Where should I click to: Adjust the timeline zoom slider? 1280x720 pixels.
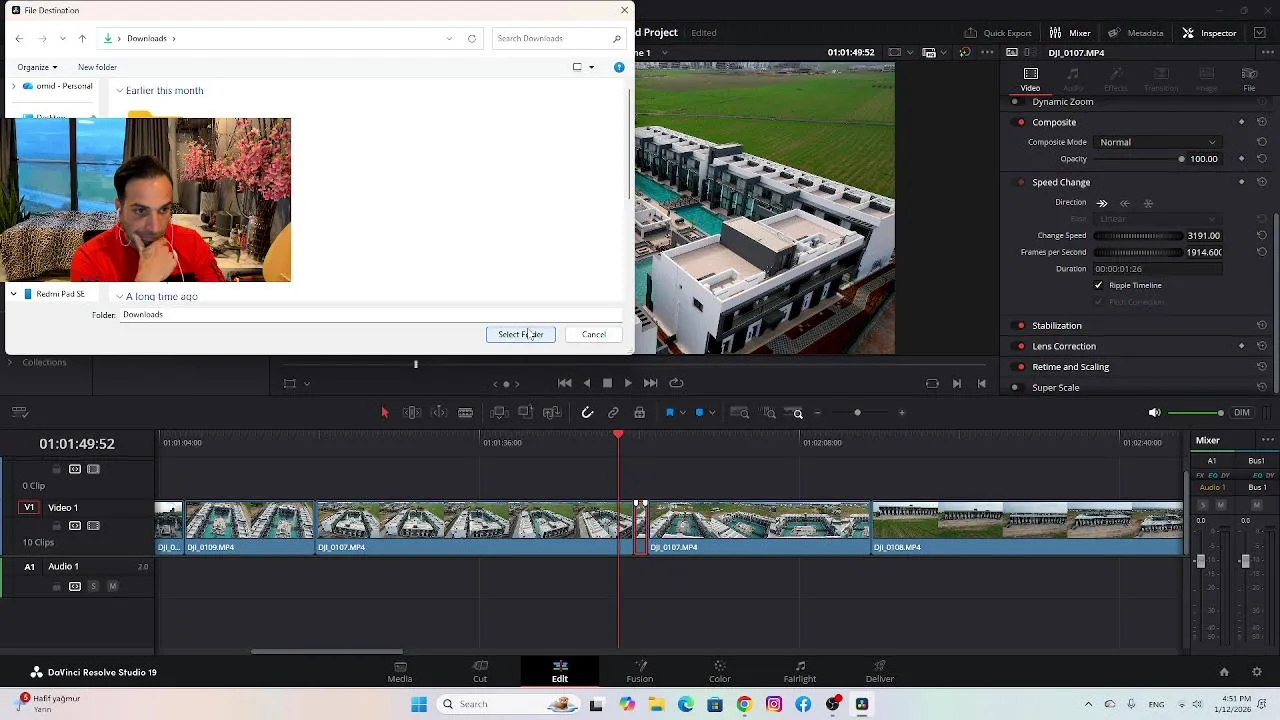tap(857, 413)
